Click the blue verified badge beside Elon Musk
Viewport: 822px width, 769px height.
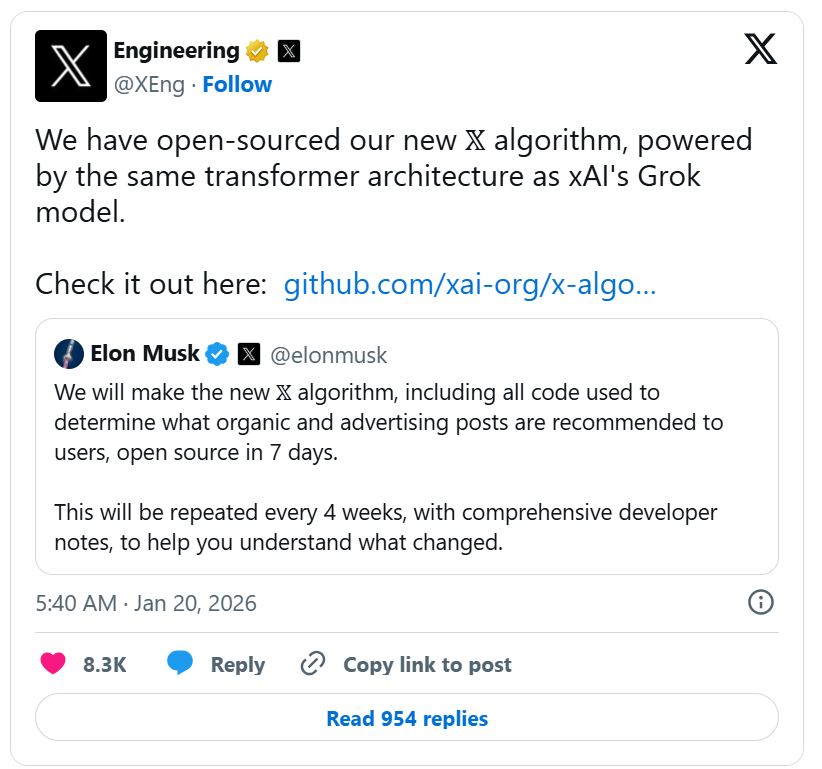coord(218,354)
